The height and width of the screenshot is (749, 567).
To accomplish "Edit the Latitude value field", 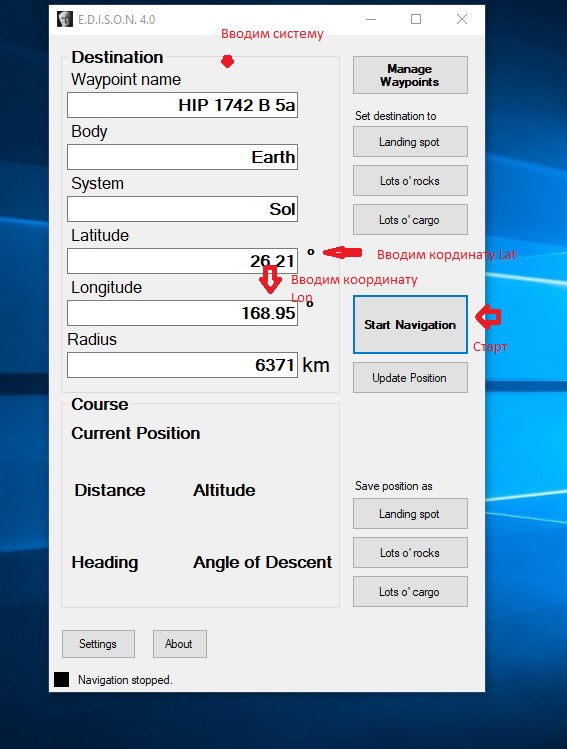I will tap(182, 261).
